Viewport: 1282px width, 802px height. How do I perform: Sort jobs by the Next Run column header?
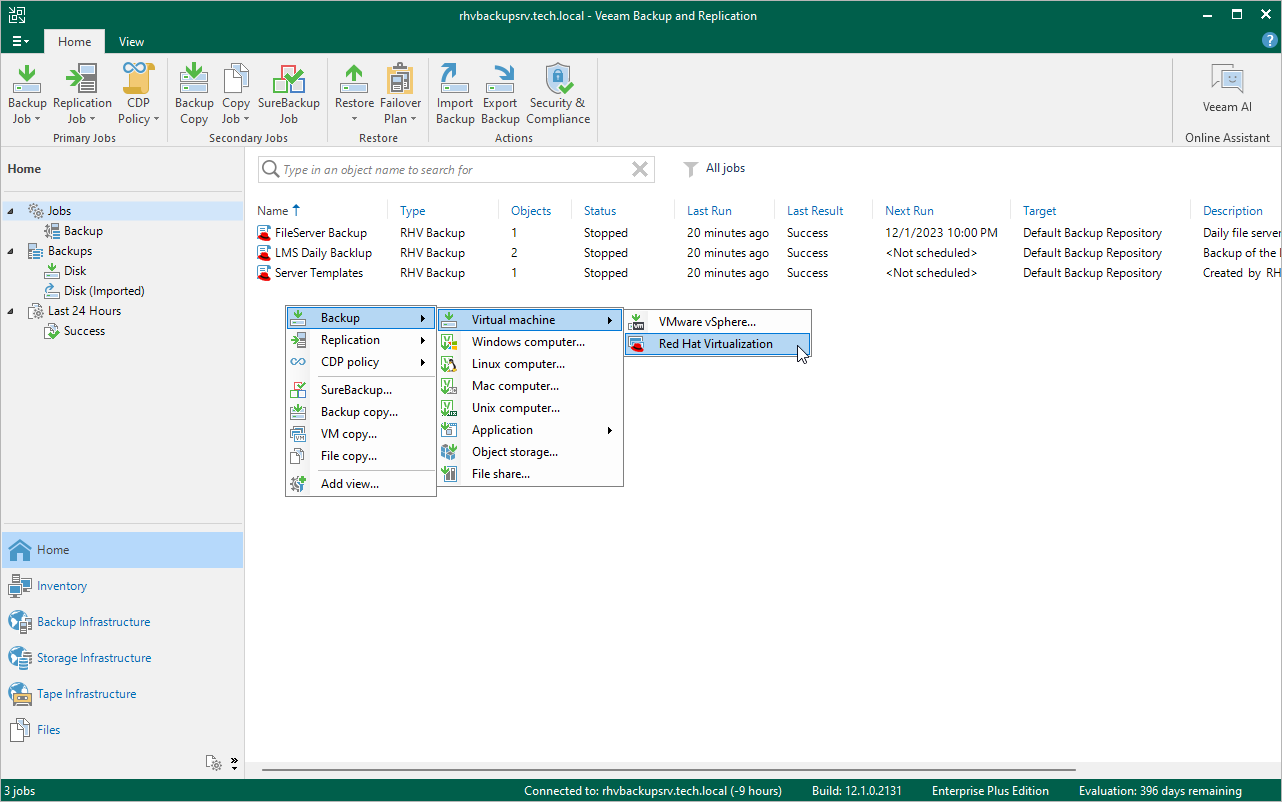909,211
